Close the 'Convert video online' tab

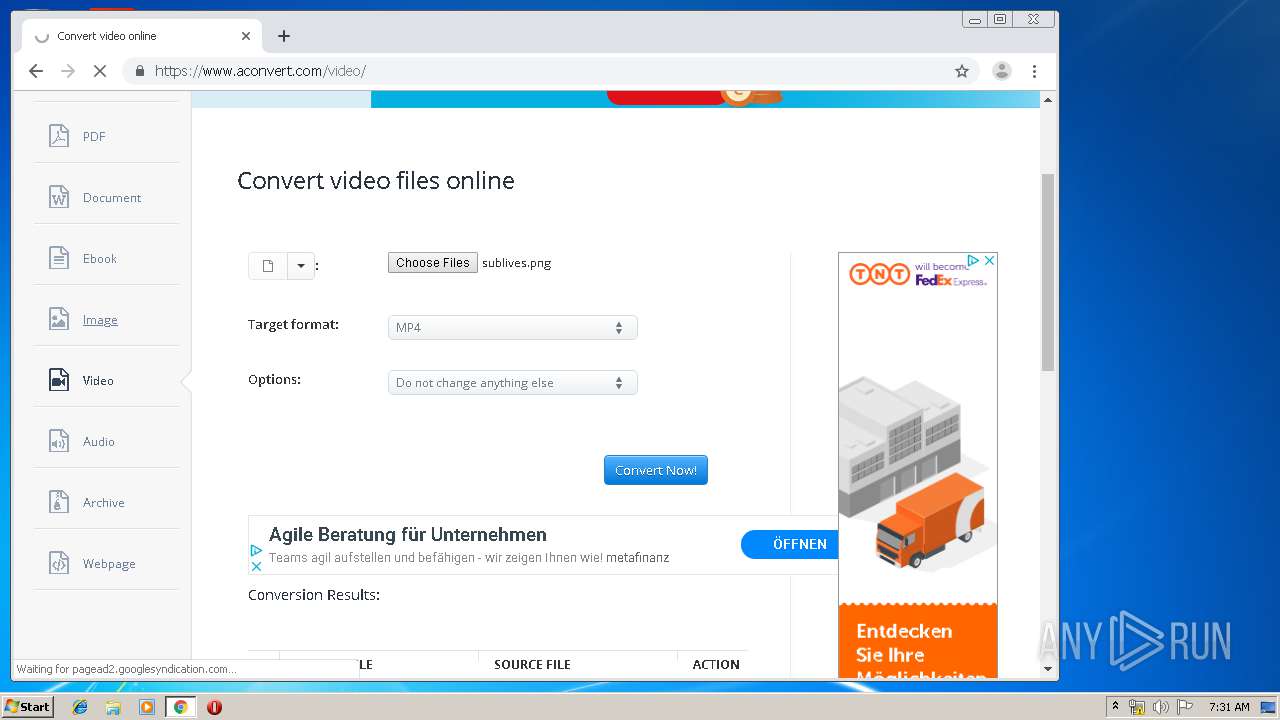[246, 36]
